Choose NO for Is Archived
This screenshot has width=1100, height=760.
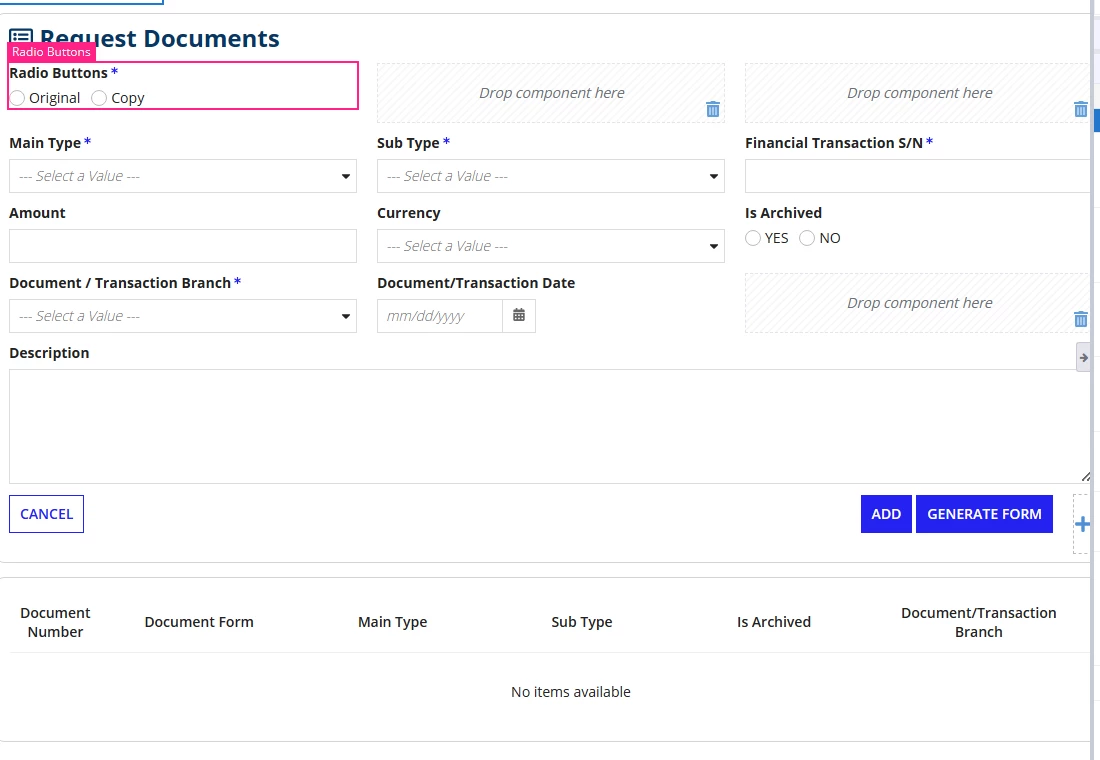(x=807, y=238)
